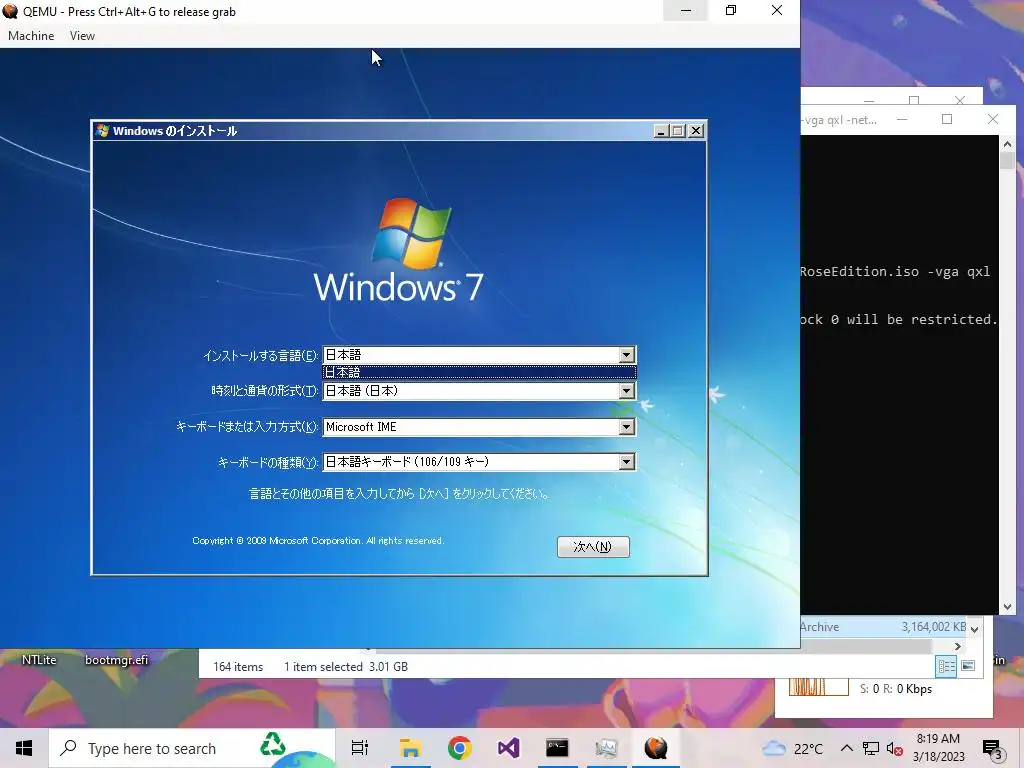Expand the time and currency format dropdown

(626, 391)
